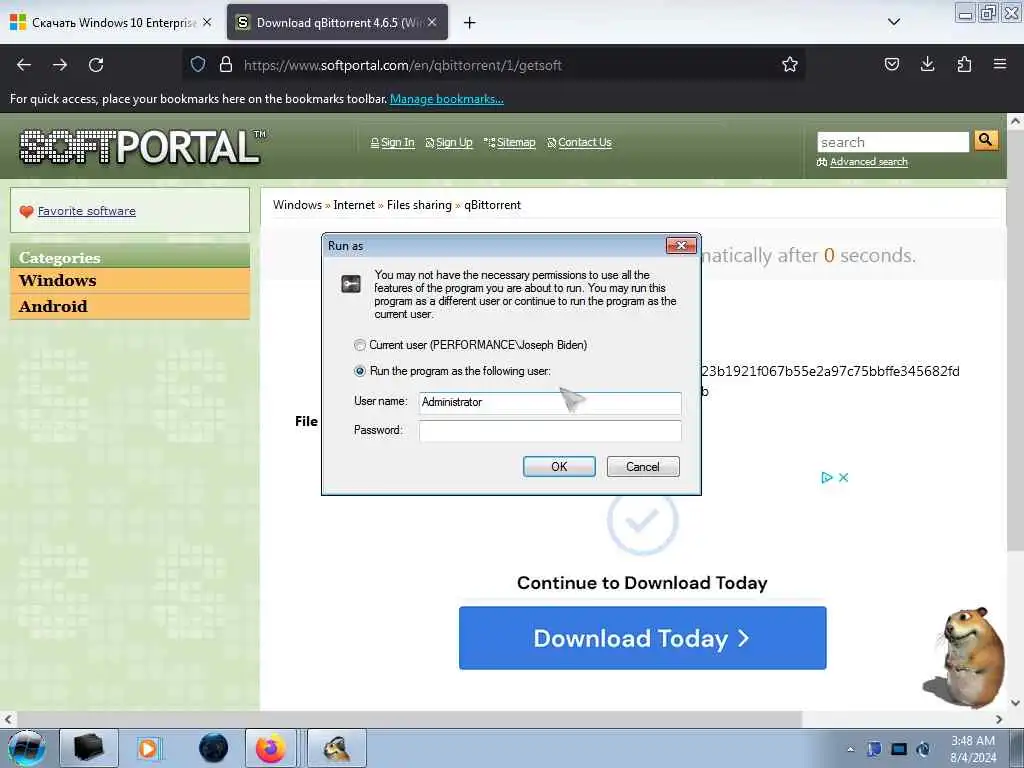Open the Internet breadcrumb
This screenshot has width=1024, height=768.
coord(354,205)
